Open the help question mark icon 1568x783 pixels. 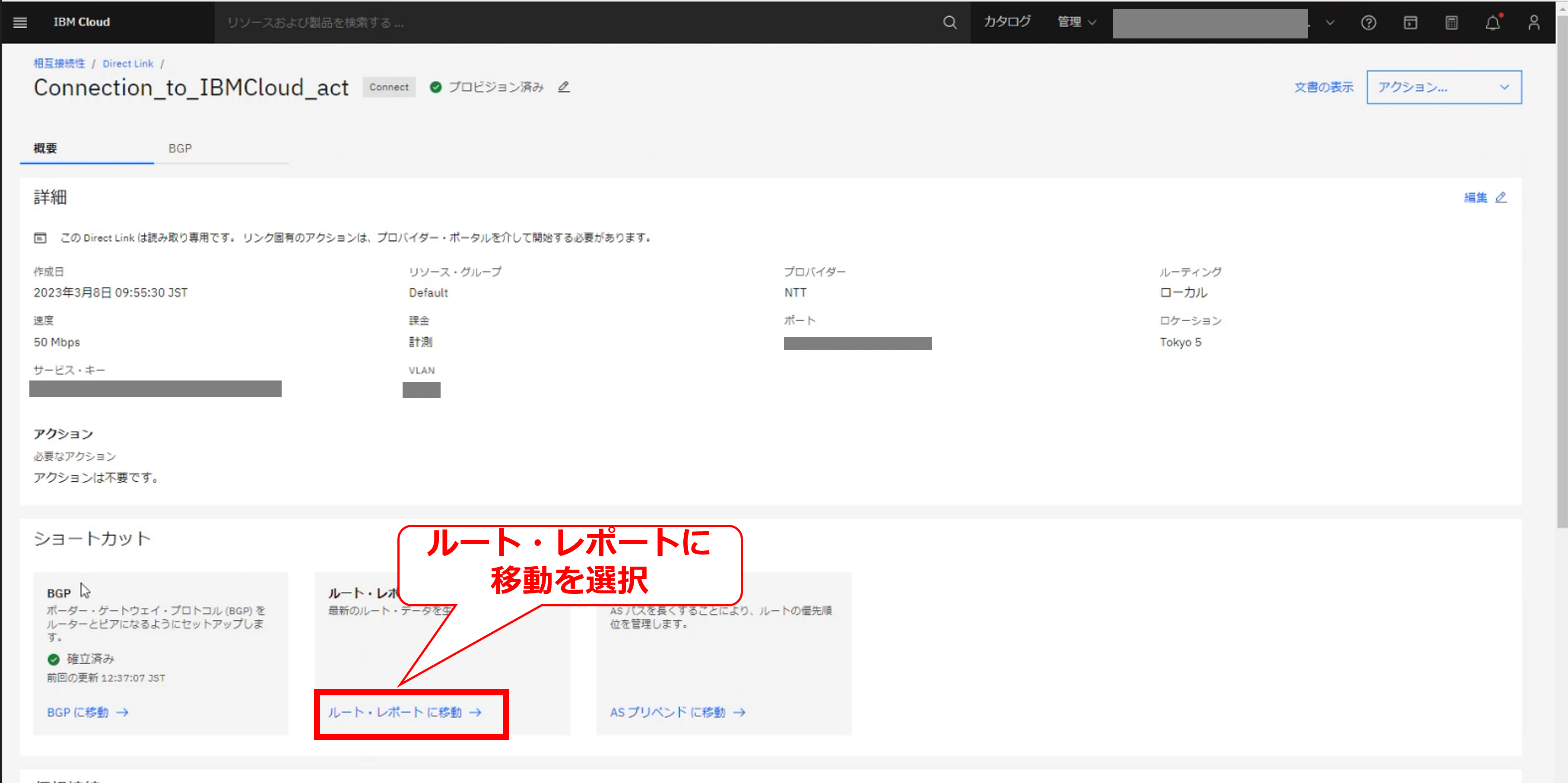(x=1368, y=22)
